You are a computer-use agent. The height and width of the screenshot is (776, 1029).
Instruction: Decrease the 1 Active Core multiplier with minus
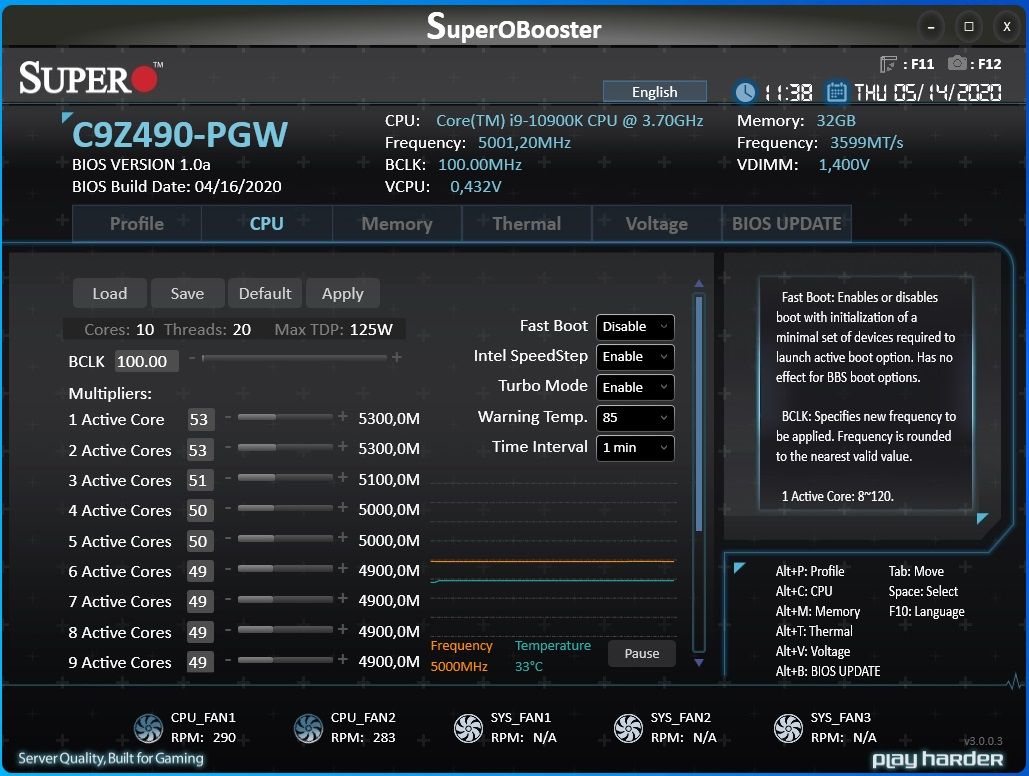coord(228,418)
